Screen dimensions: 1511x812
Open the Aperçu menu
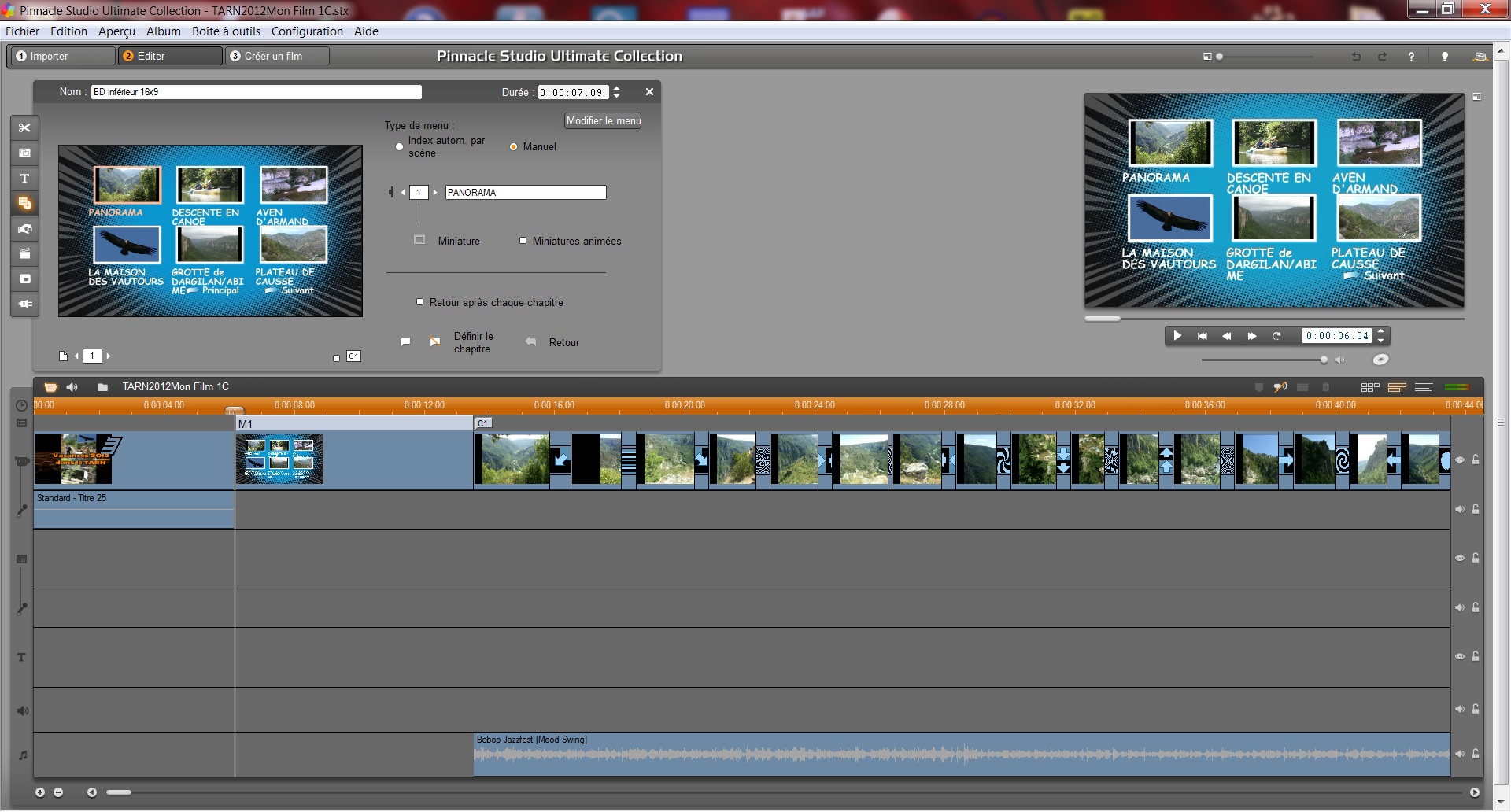click(x=116, y=31)
